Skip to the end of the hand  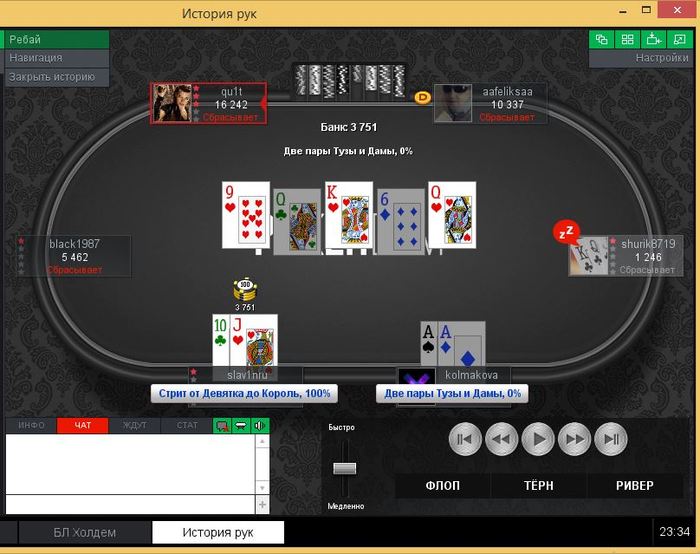pyautogui.click(x=611, y=439)
